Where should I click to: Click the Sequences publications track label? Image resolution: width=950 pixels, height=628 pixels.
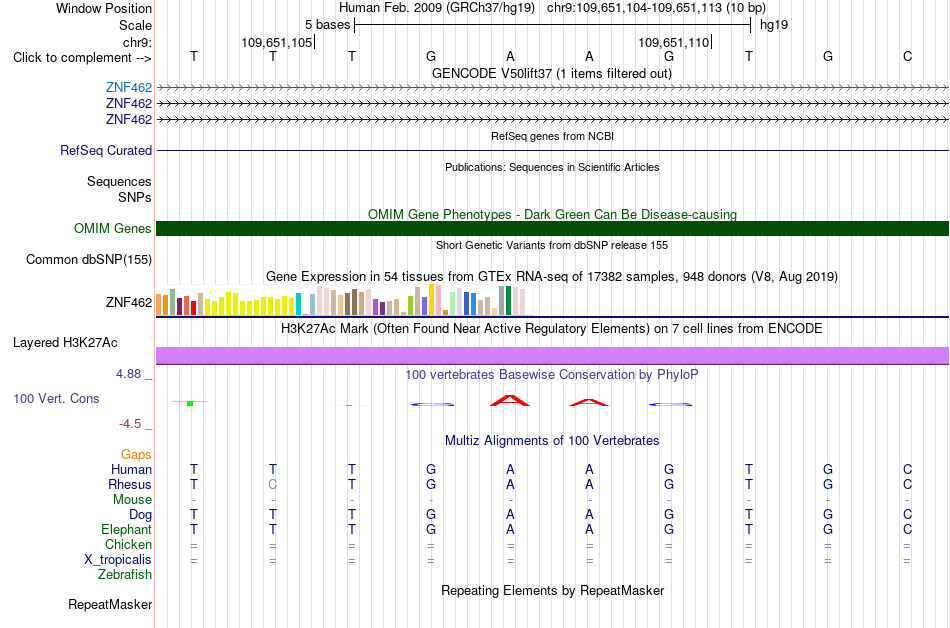click(119, 182)
